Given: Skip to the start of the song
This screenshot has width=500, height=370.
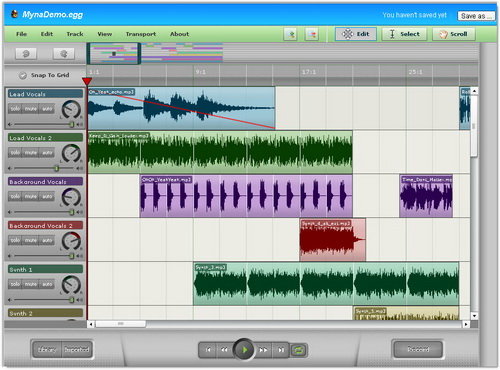Looking at the screenshot, I should pos(208,350).
